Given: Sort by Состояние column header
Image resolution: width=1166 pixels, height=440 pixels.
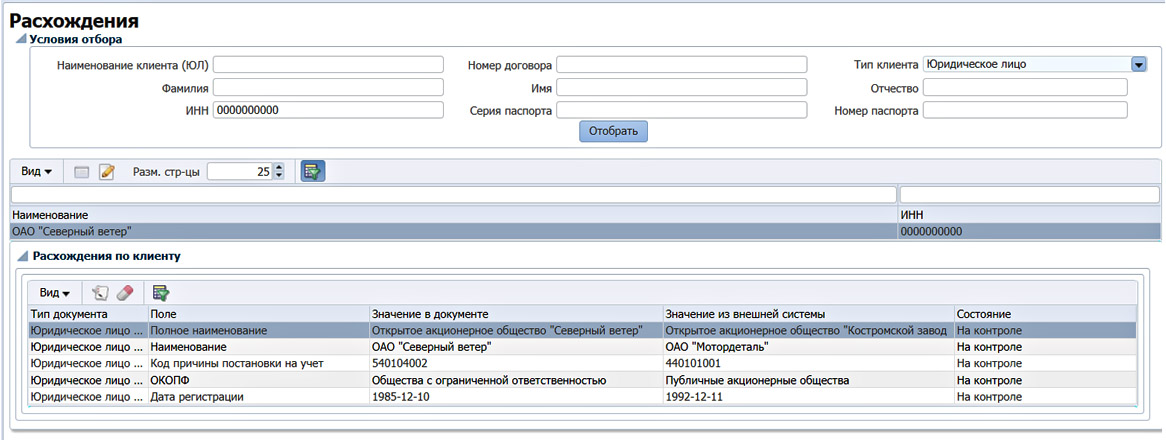Looking at the screenshot, I should click(1043, 314).
